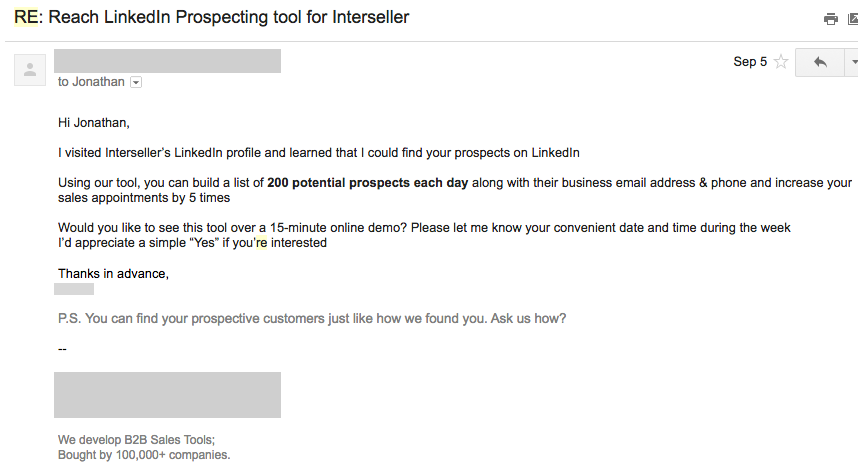Click the 'to Jonathan' recipient text
This screenshot has height=470, width=858.
pyautogui.click(x=91, y=82)
